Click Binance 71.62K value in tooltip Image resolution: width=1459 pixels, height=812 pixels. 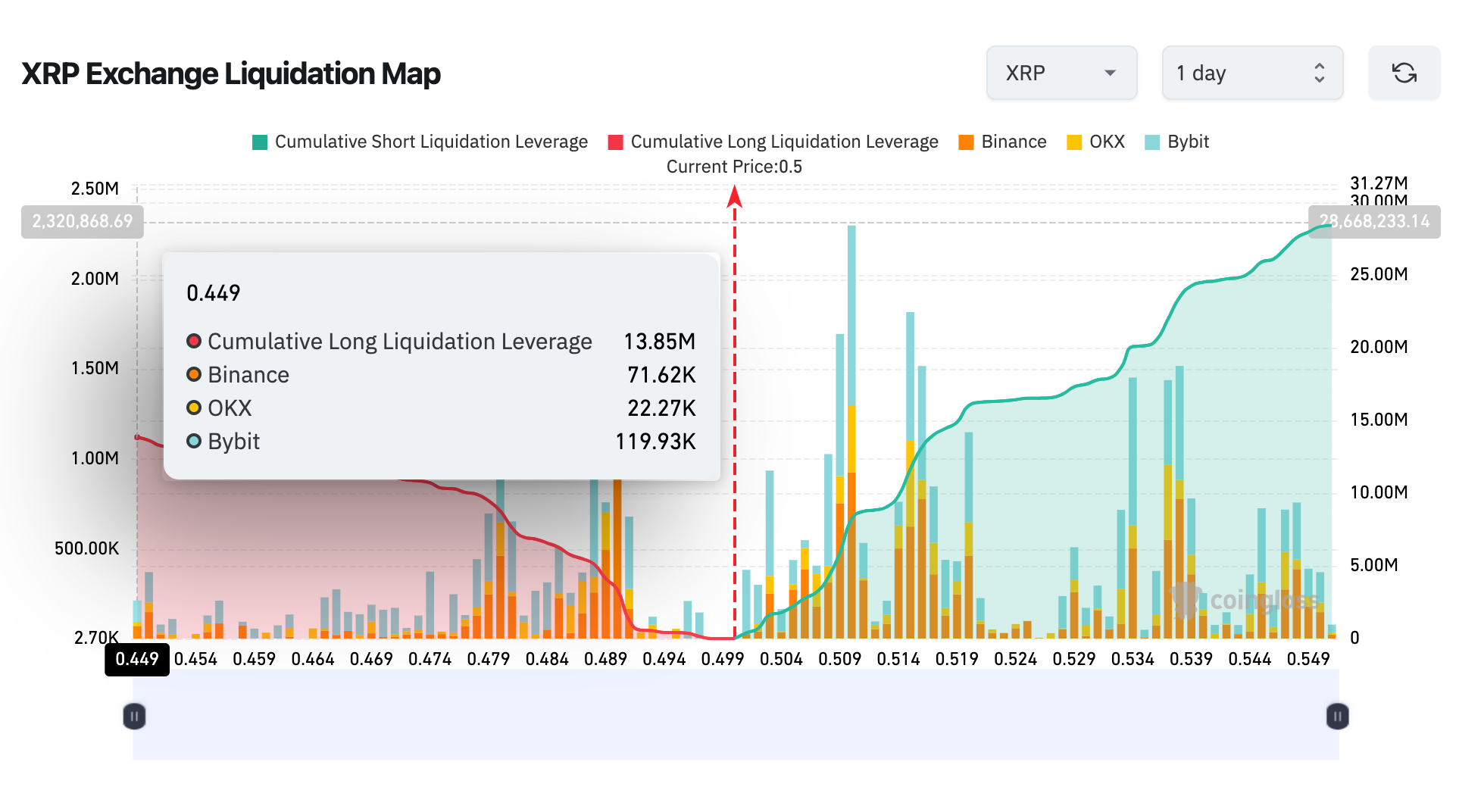661,375
